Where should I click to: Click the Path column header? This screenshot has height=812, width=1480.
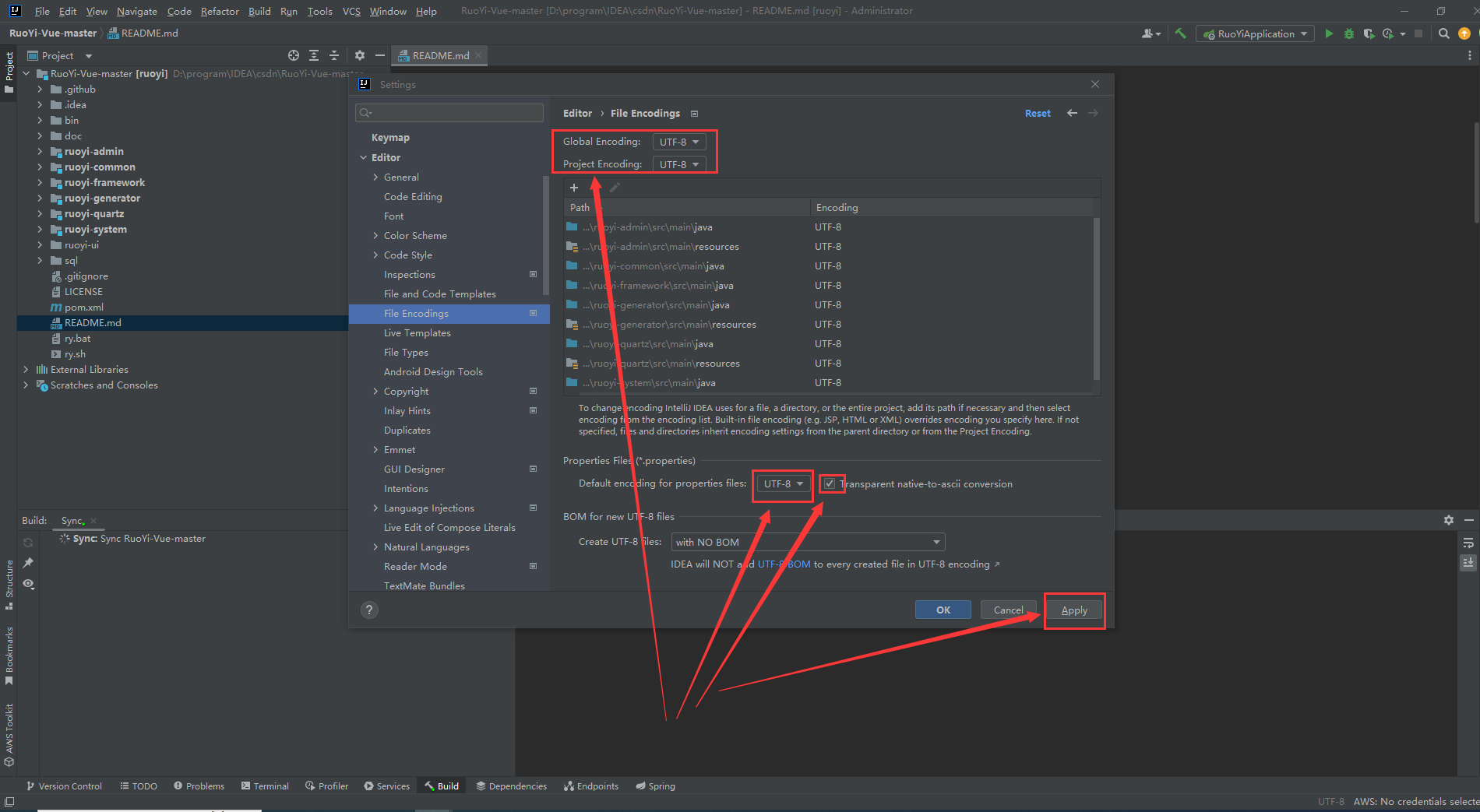point(686,208)
